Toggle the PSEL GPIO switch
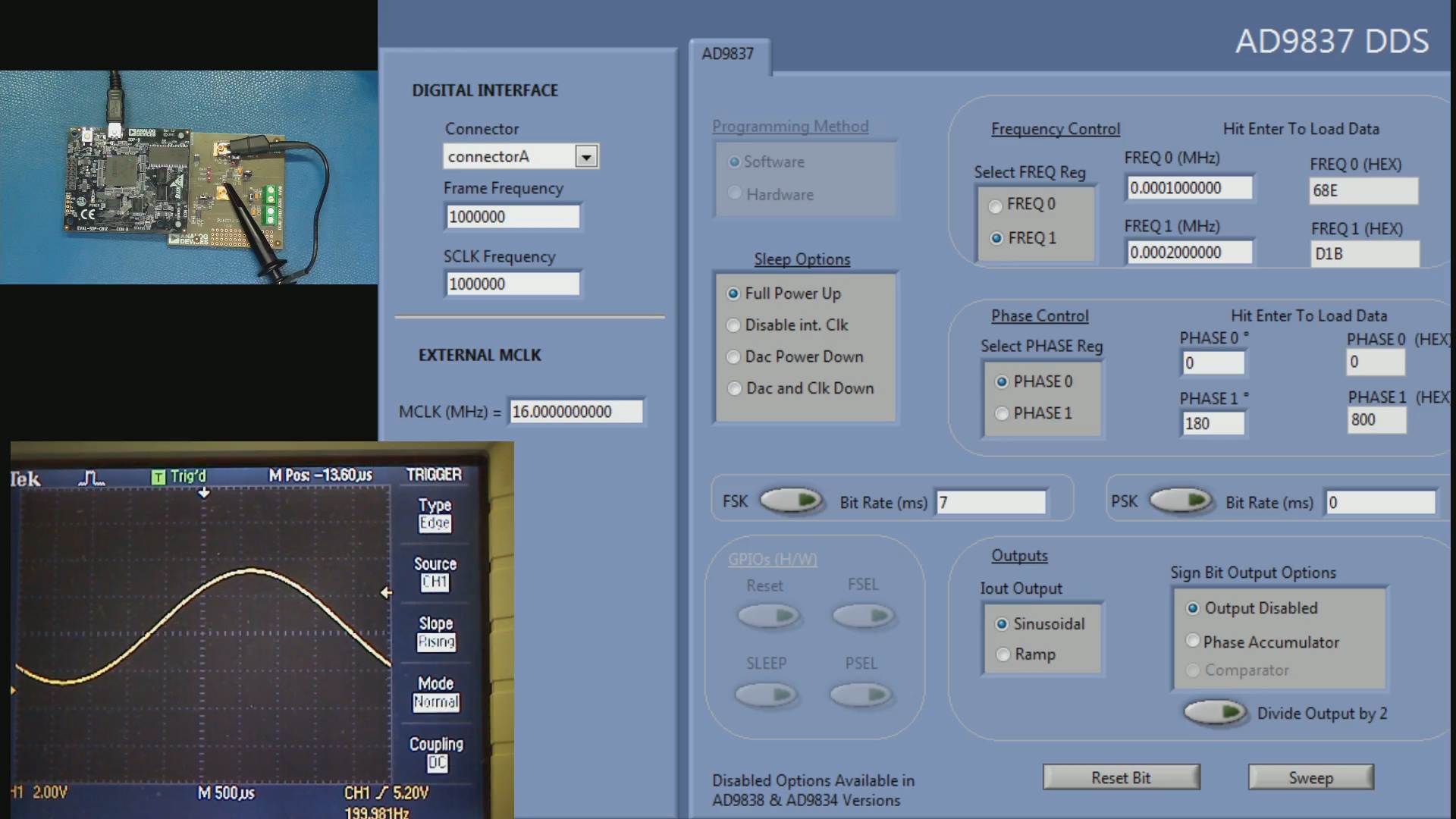The height and width of the screenshot is (819, 1456). tap(861, 694)
